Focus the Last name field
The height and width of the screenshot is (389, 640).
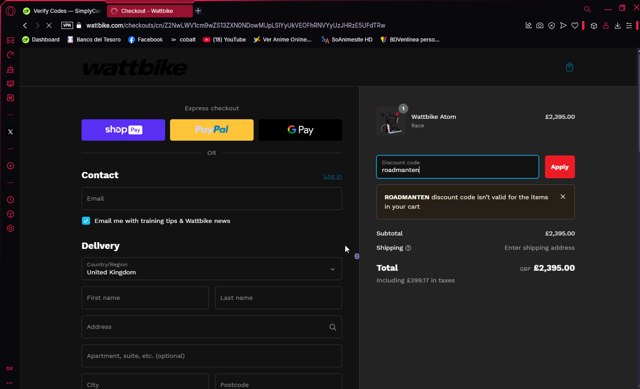(278, 298)
